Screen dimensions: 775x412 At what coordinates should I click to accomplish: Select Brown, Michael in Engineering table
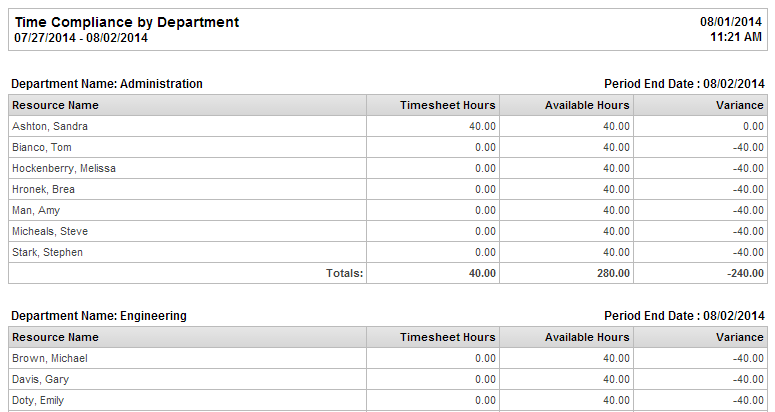(x=49, y=358)
